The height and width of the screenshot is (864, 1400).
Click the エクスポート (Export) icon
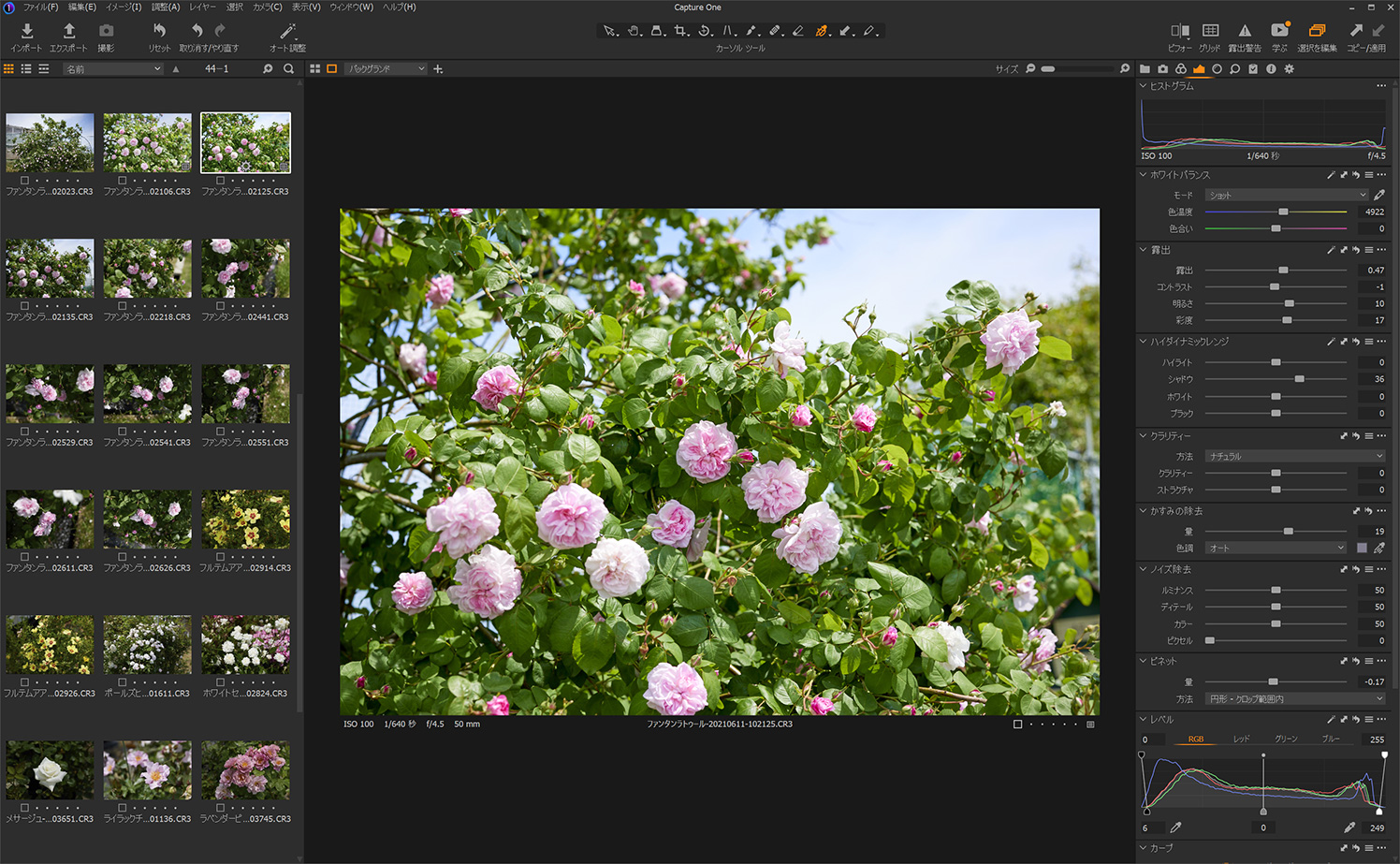tap(68, 32)
